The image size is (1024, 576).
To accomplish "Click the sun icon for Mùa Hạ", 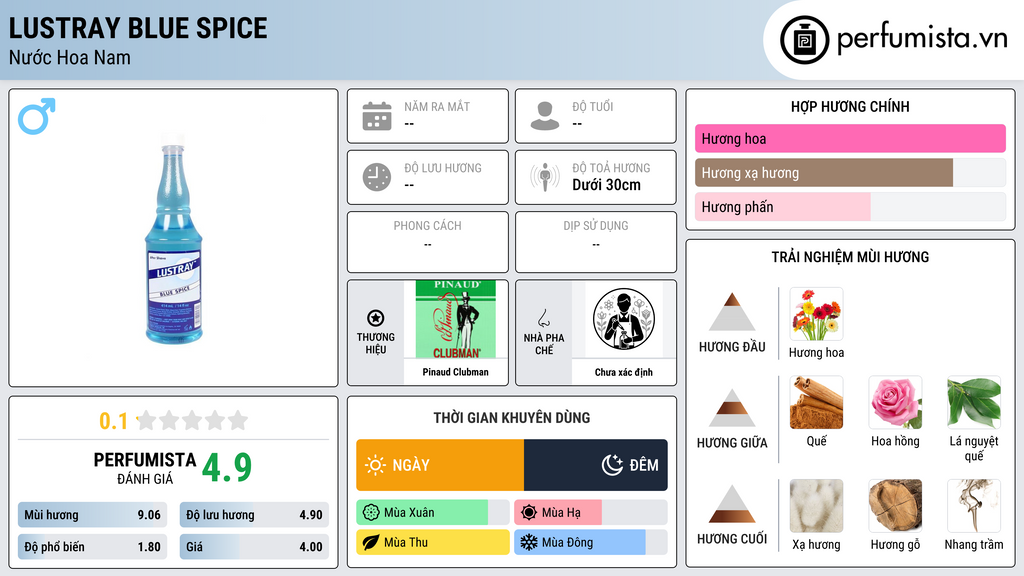I will pyautogui.click(x=529, y=512).
